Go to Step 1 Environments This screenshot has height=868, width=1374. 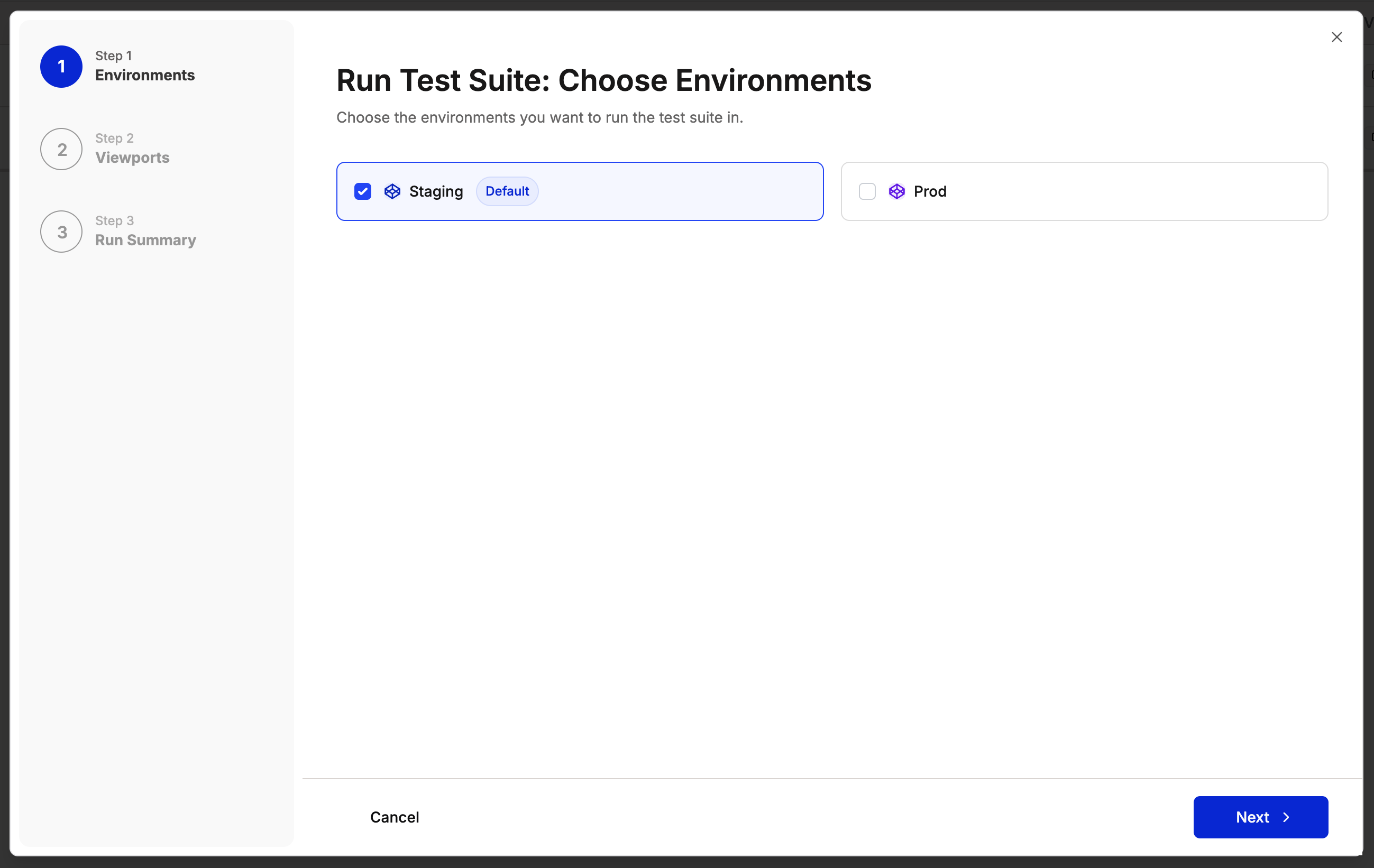[x=144, y=75]
